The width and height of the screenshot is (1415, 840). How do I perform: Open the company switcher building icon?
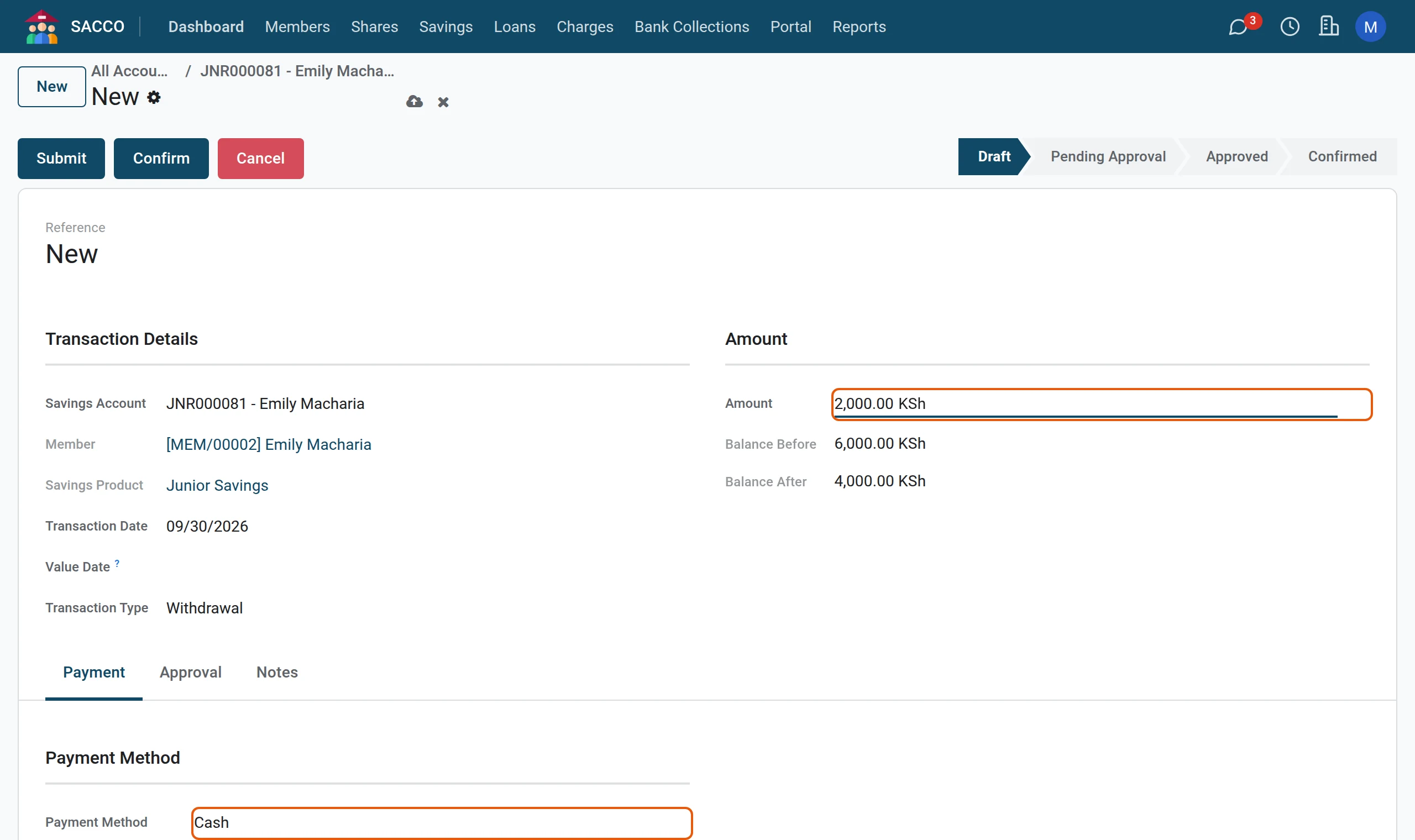point(1328,27)
